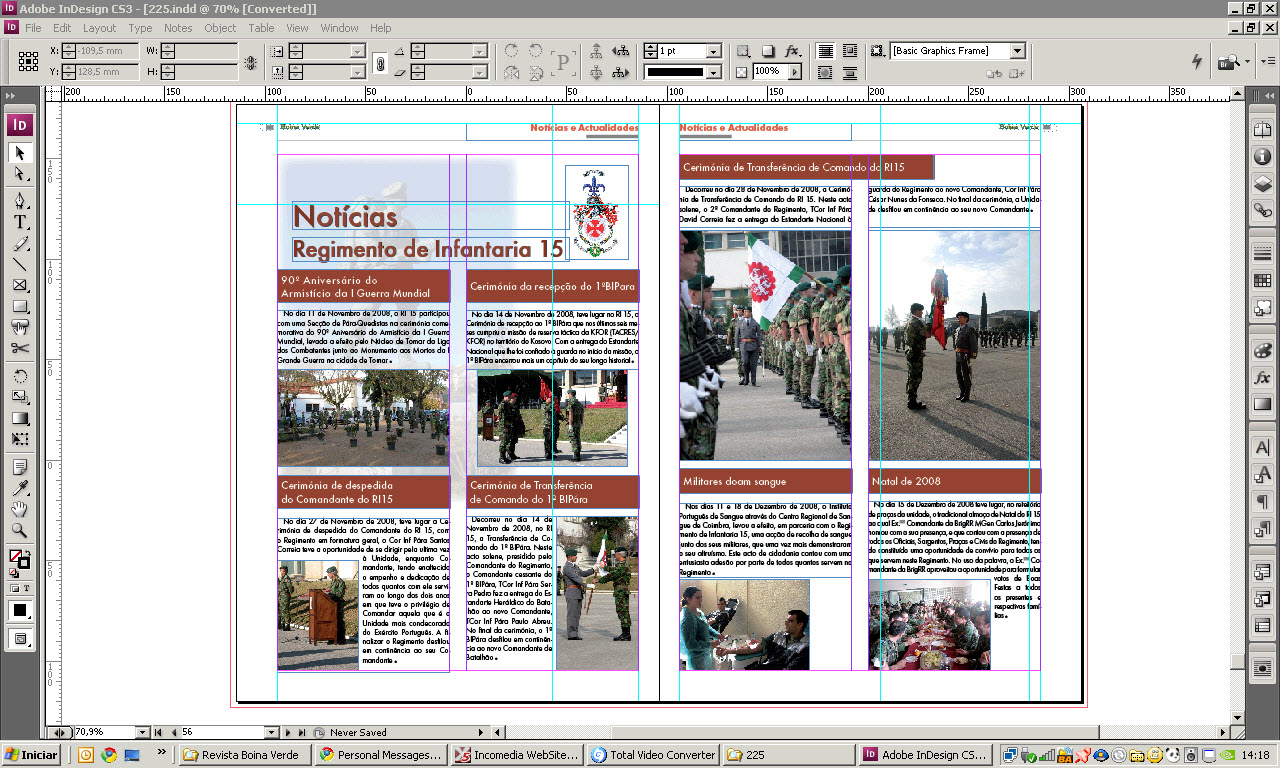Click the Rectangle Frame tool
The width and height of the screenshot is (1280, 768).
[20, 285]
